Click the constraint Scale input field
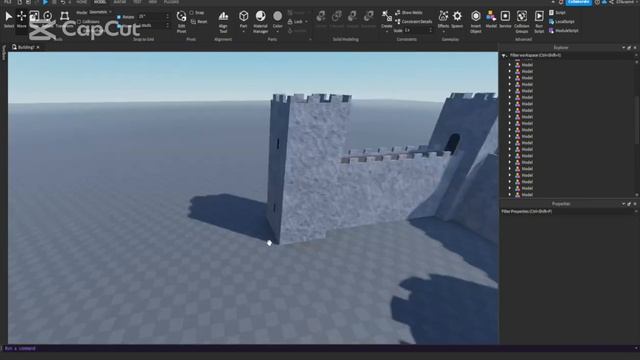The height and width of the screenshot is (360, 640). [418, 31]
